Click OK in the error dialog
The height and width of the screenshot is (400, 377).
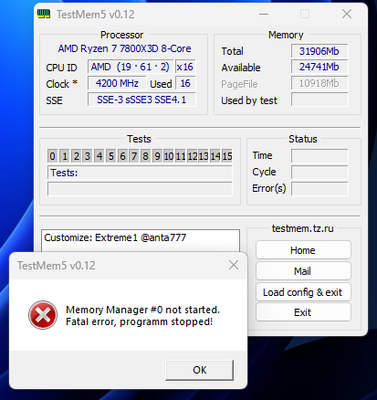pos(199,370)
